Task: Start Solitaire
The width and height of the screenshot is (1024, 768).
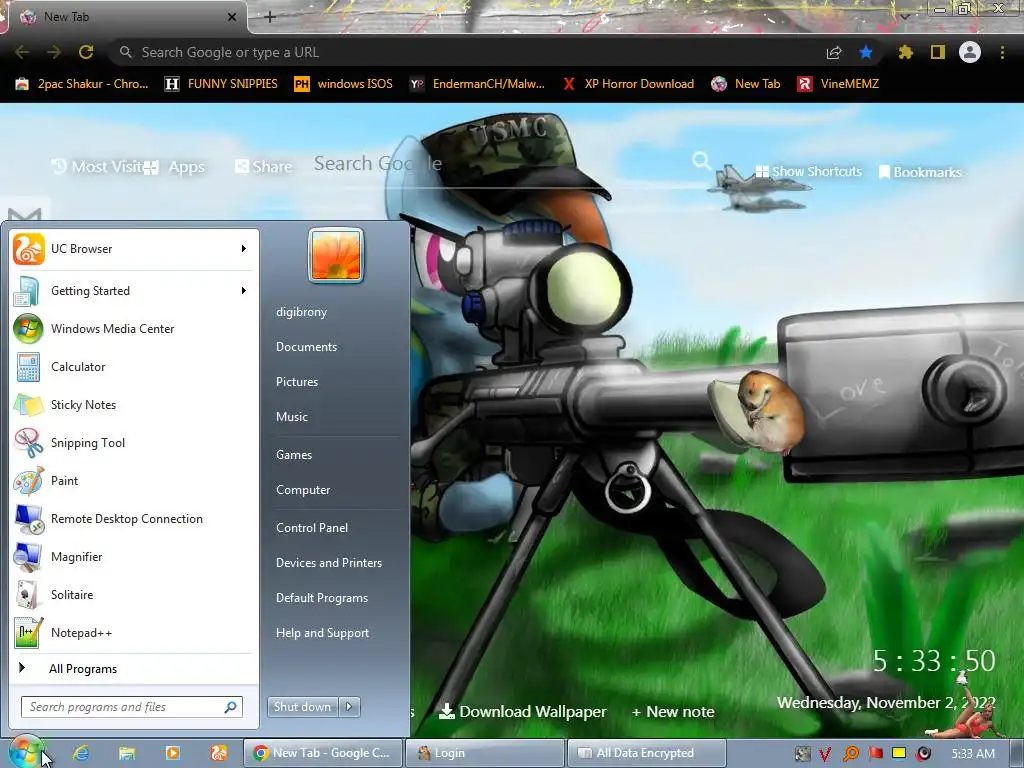Action: point(134,594)
